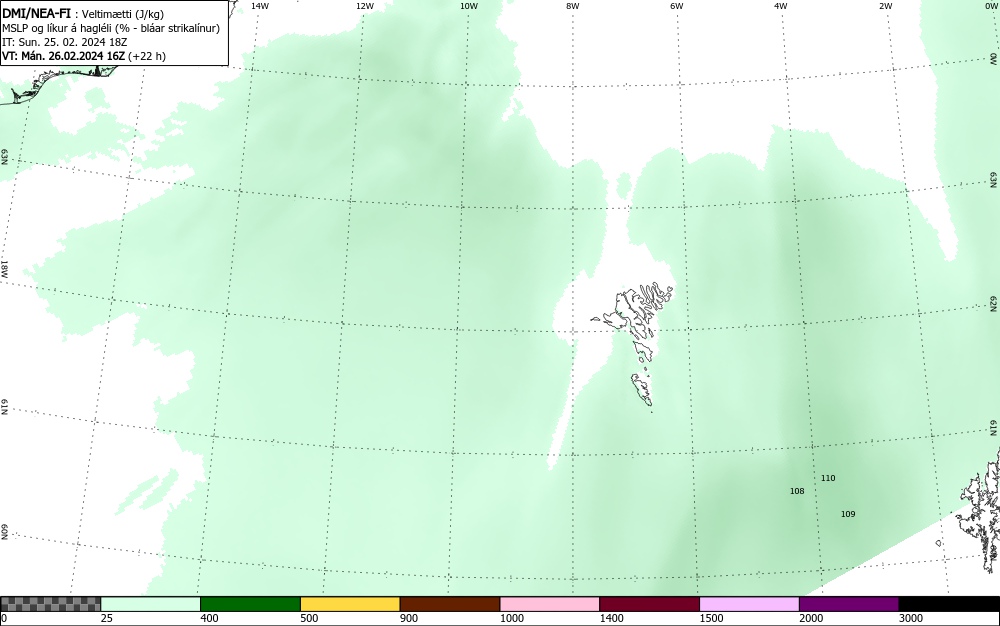The height and width of the screenshot is (626, 1000).
Task: Click the 10W longitude label
Action: (x=469, y=6)
